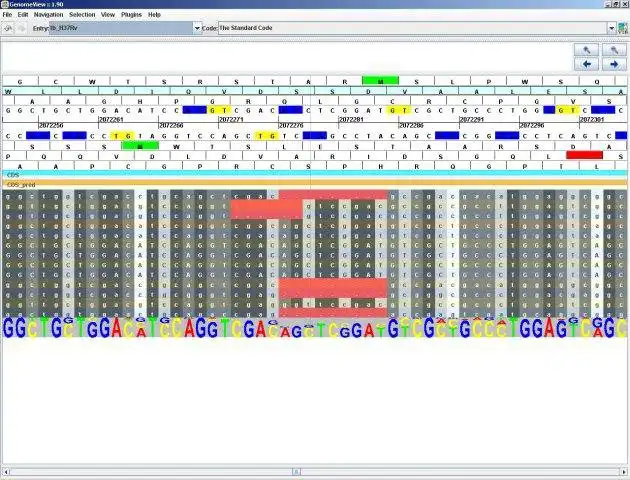Click ruler position 2072266

pyautogui.click(x=171, y=125)
